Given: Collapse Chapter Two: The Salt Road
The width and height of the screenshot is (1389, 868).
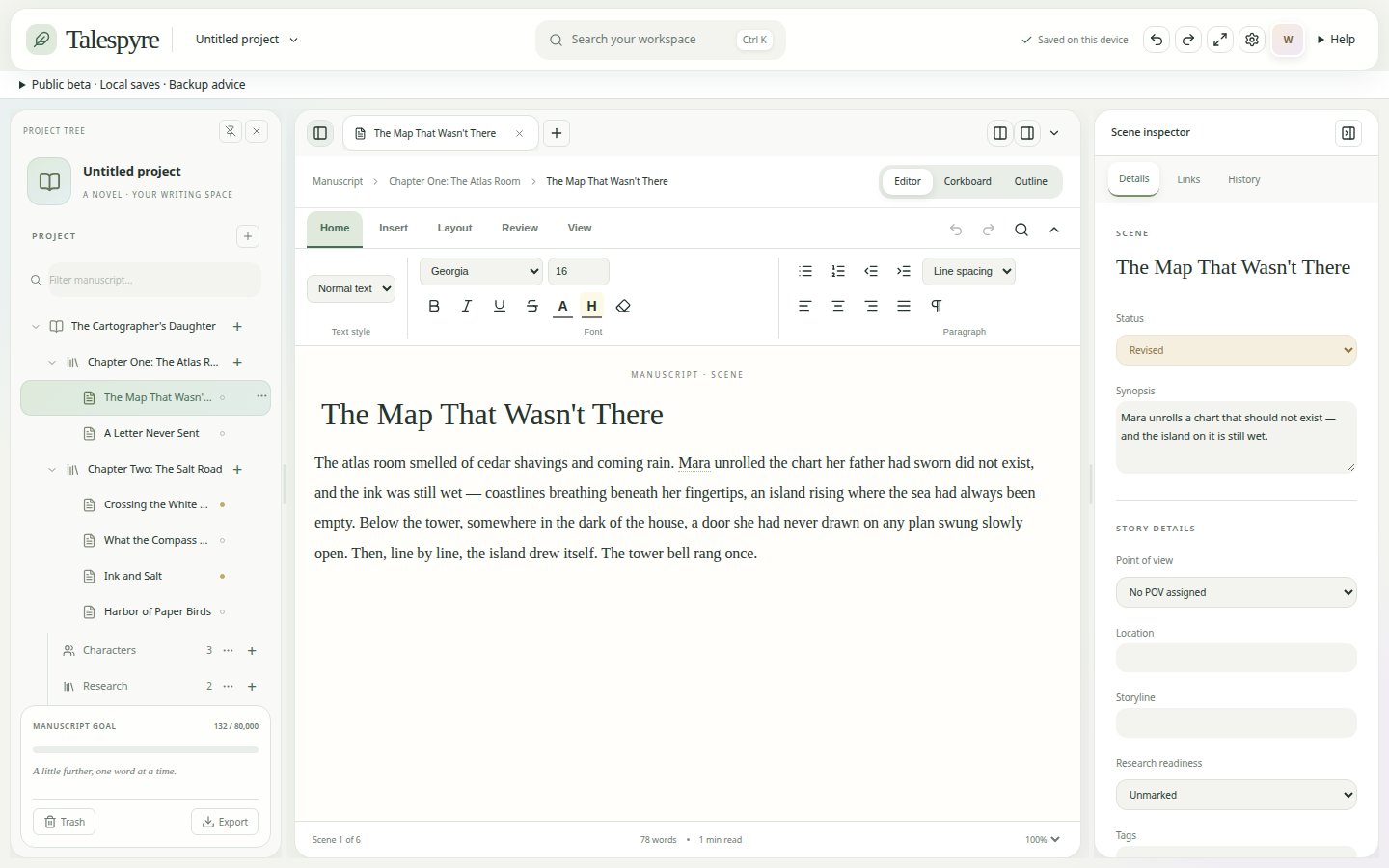Looking at the screenshot, I should pyautogui.click(x=52, y=470).
